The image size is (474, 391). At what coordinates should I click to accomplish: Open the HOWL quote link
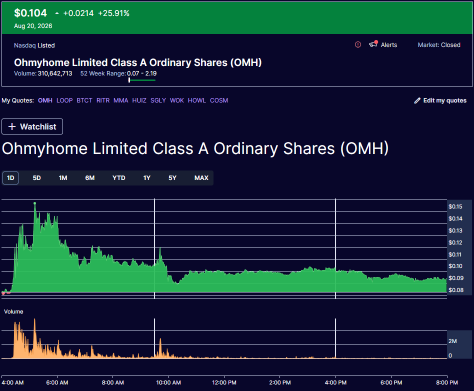click(197, 101)
